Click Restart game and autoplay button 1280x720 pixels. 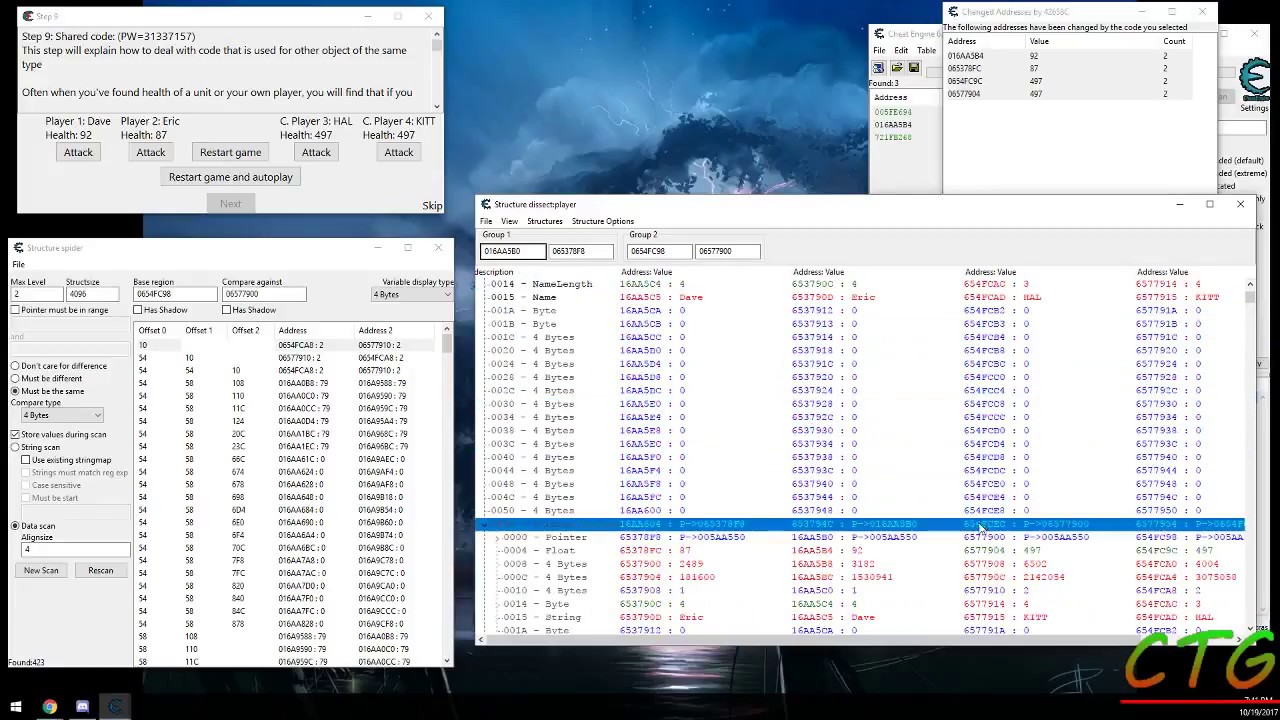click(230, 177)
